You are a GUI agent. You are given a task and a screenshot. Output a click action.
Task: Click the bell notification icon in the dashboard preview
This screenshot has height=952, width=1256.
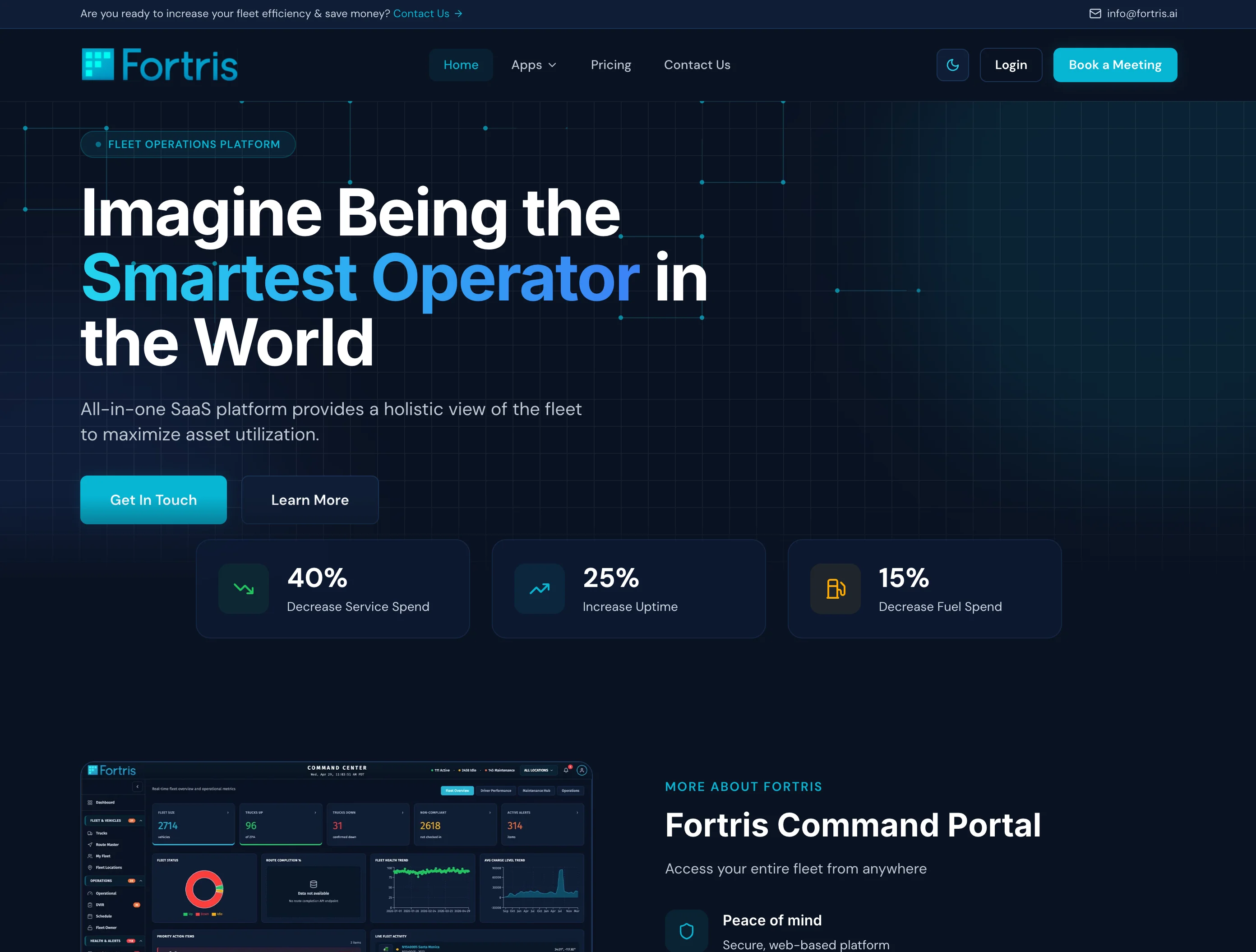point(566,770)
